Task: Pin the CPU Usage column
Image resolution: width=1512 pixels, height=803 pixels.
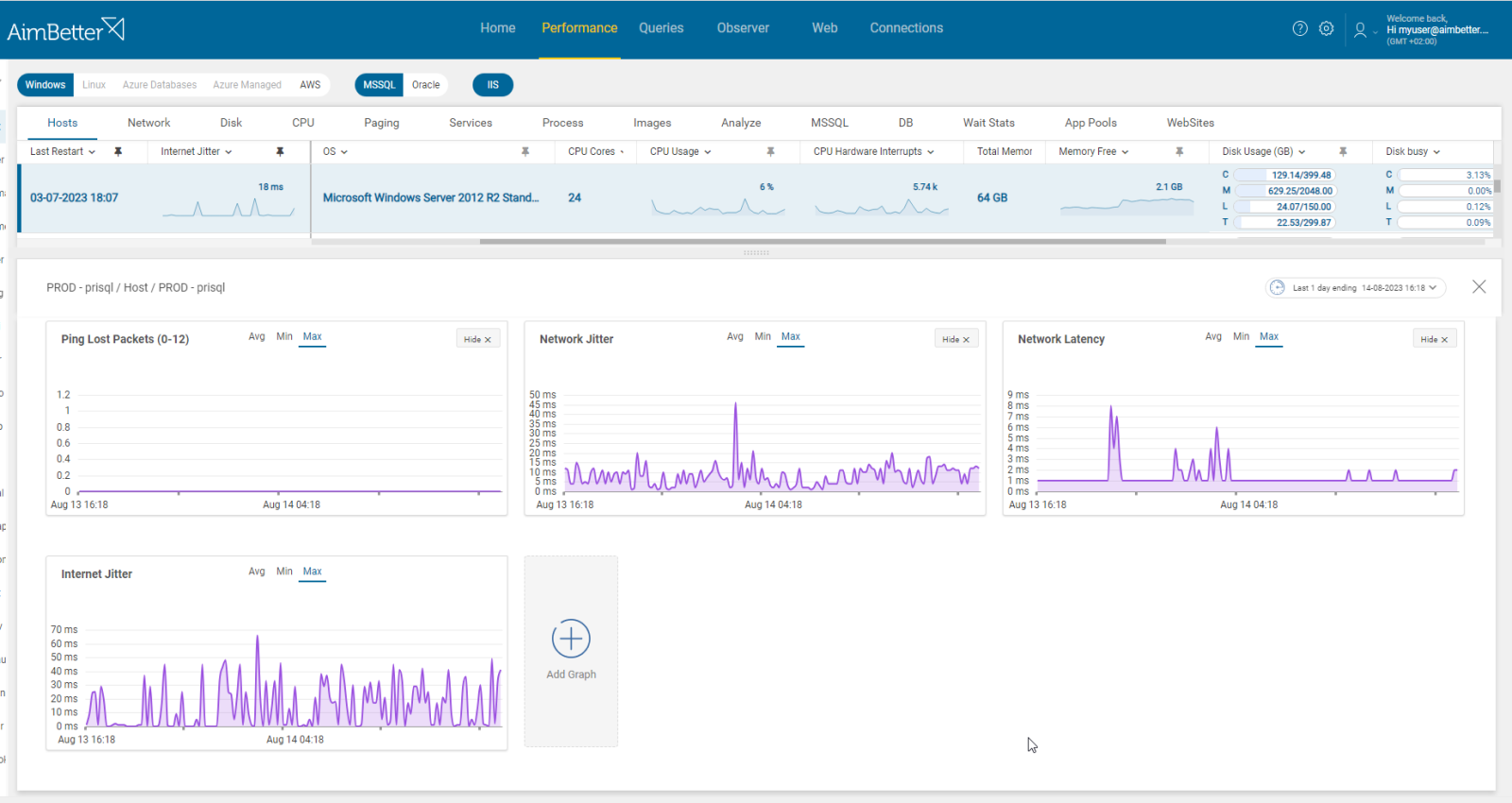Action: tap(770, 151)
